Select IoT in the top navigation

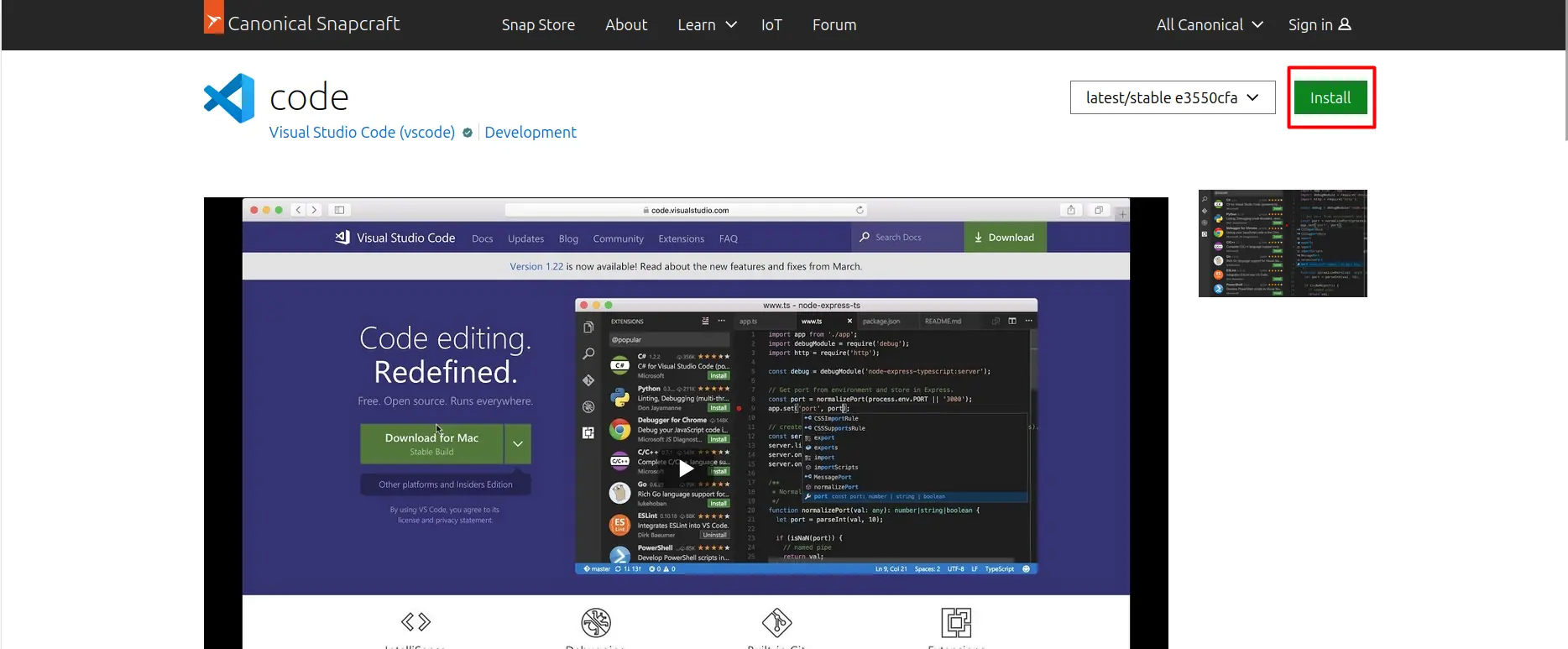point(771,25)
